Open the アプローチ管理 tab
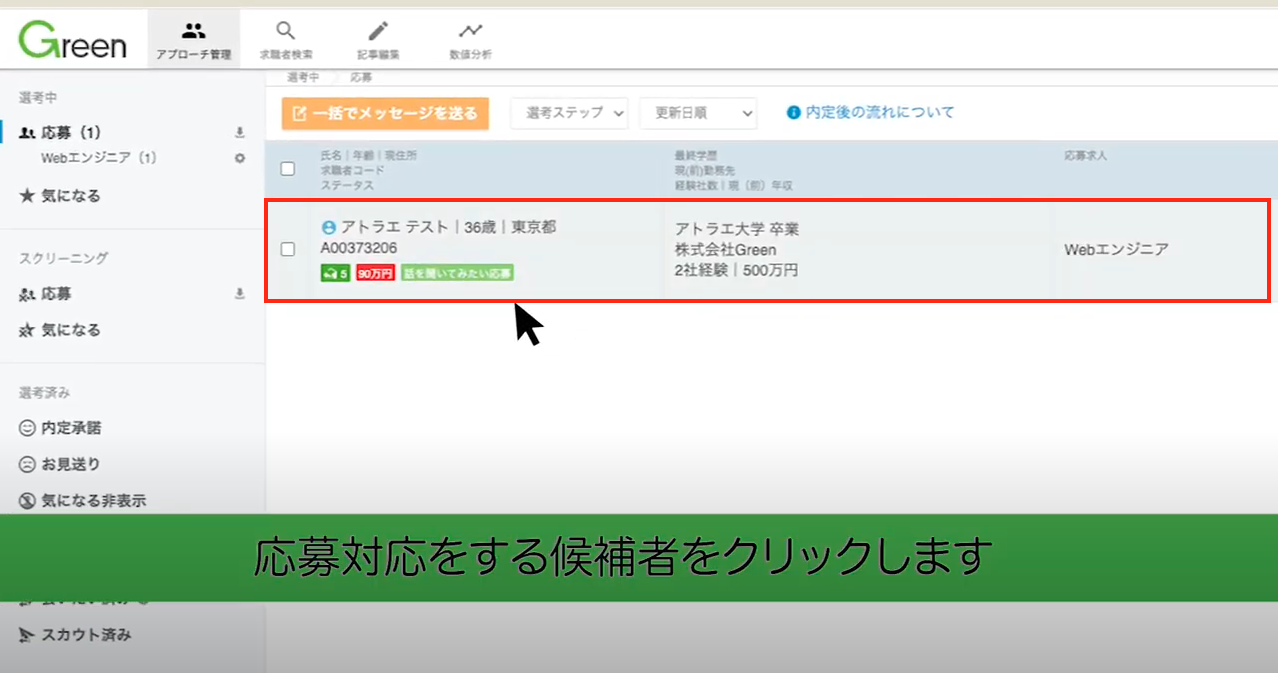1278x673 pixels. [193, 39]
